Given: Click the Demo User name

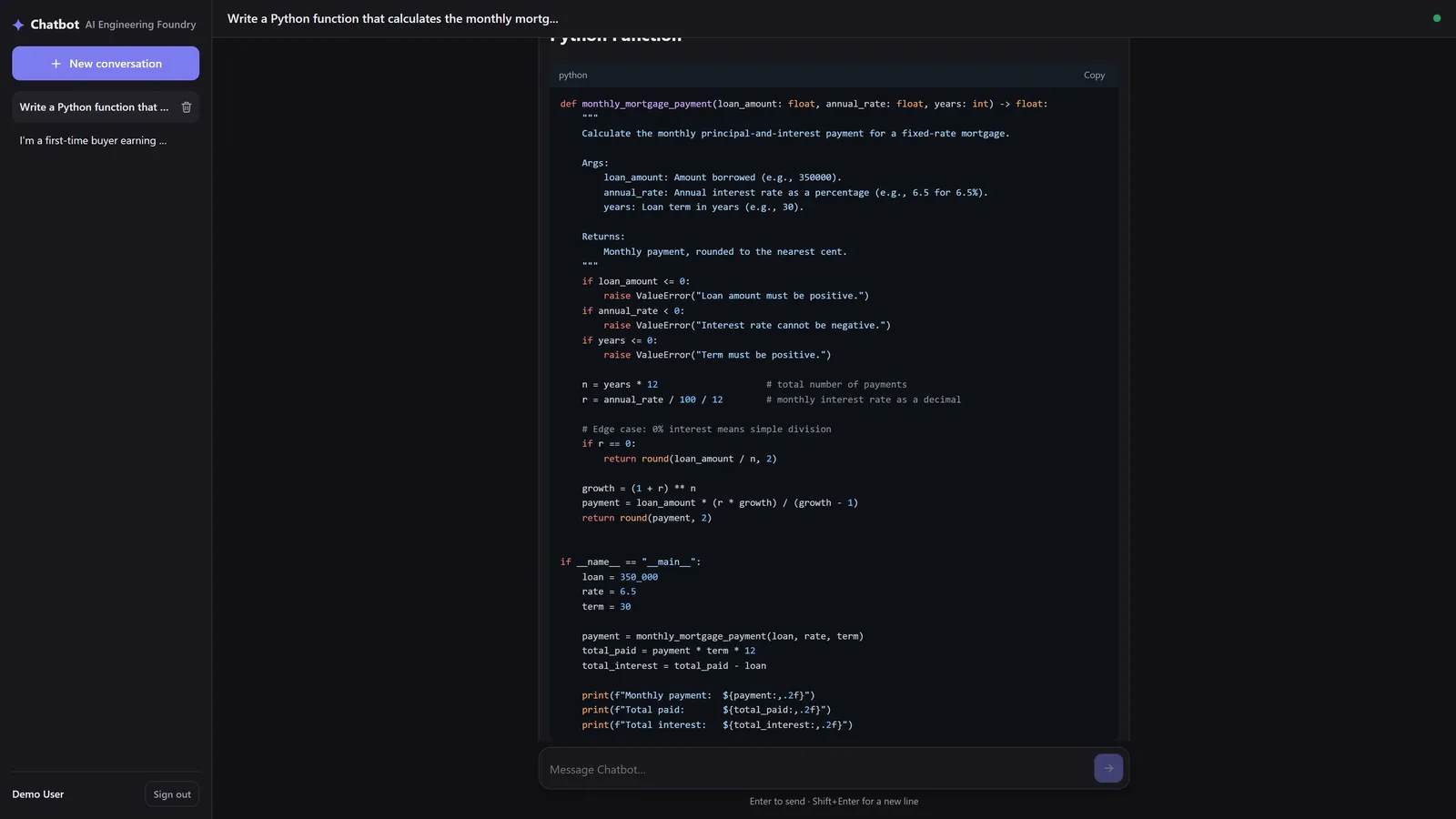Looking at the screenshot, I should [38, 794].
